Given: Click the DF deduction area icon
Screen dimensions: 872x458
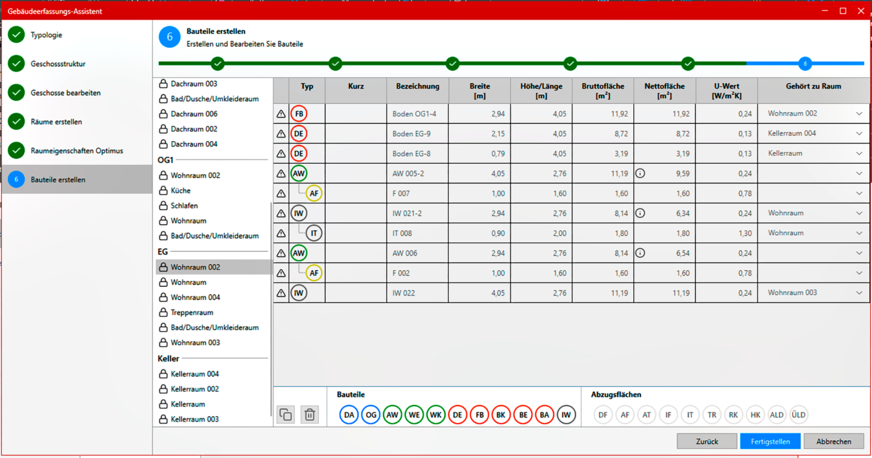Looking at the screenshot, I should coord(603,415).
